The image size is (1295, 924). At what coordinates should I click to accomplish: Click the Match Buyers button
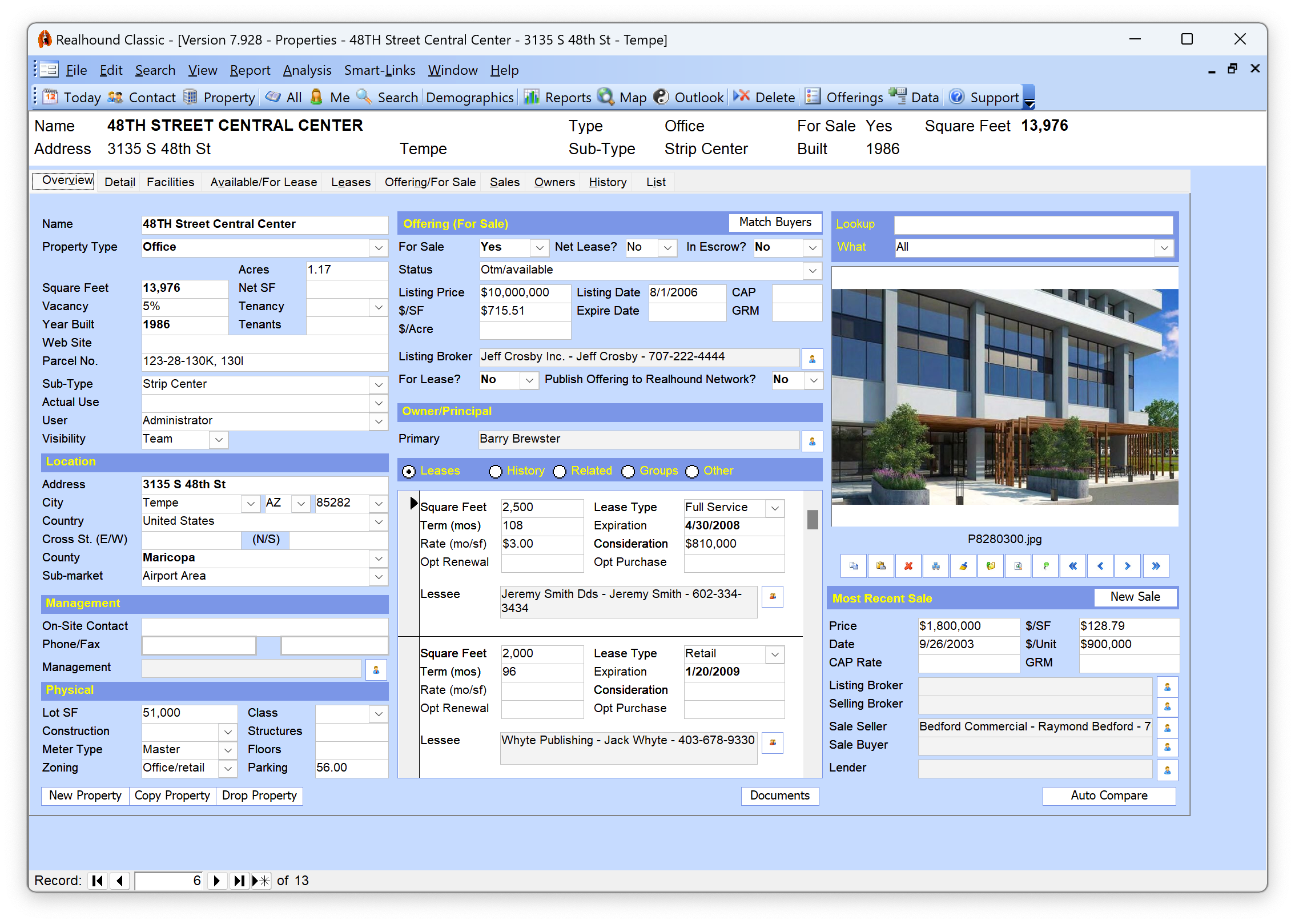click(775, 222)
